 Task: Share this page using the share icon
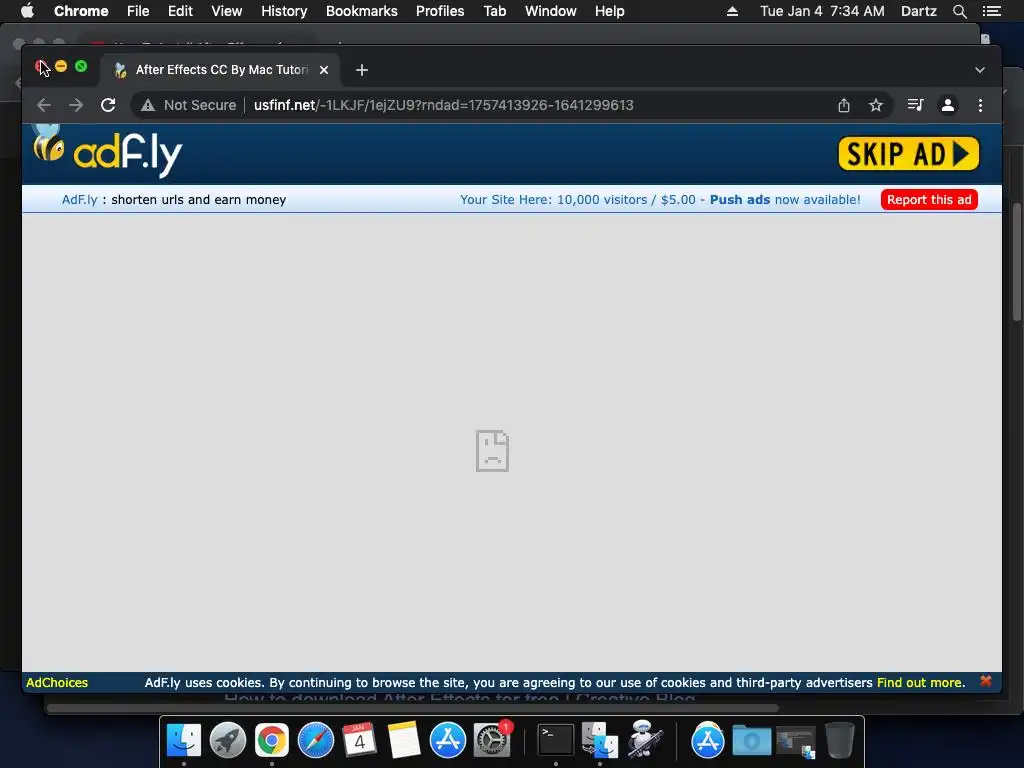pyautogui.click(x=844, y=105)
